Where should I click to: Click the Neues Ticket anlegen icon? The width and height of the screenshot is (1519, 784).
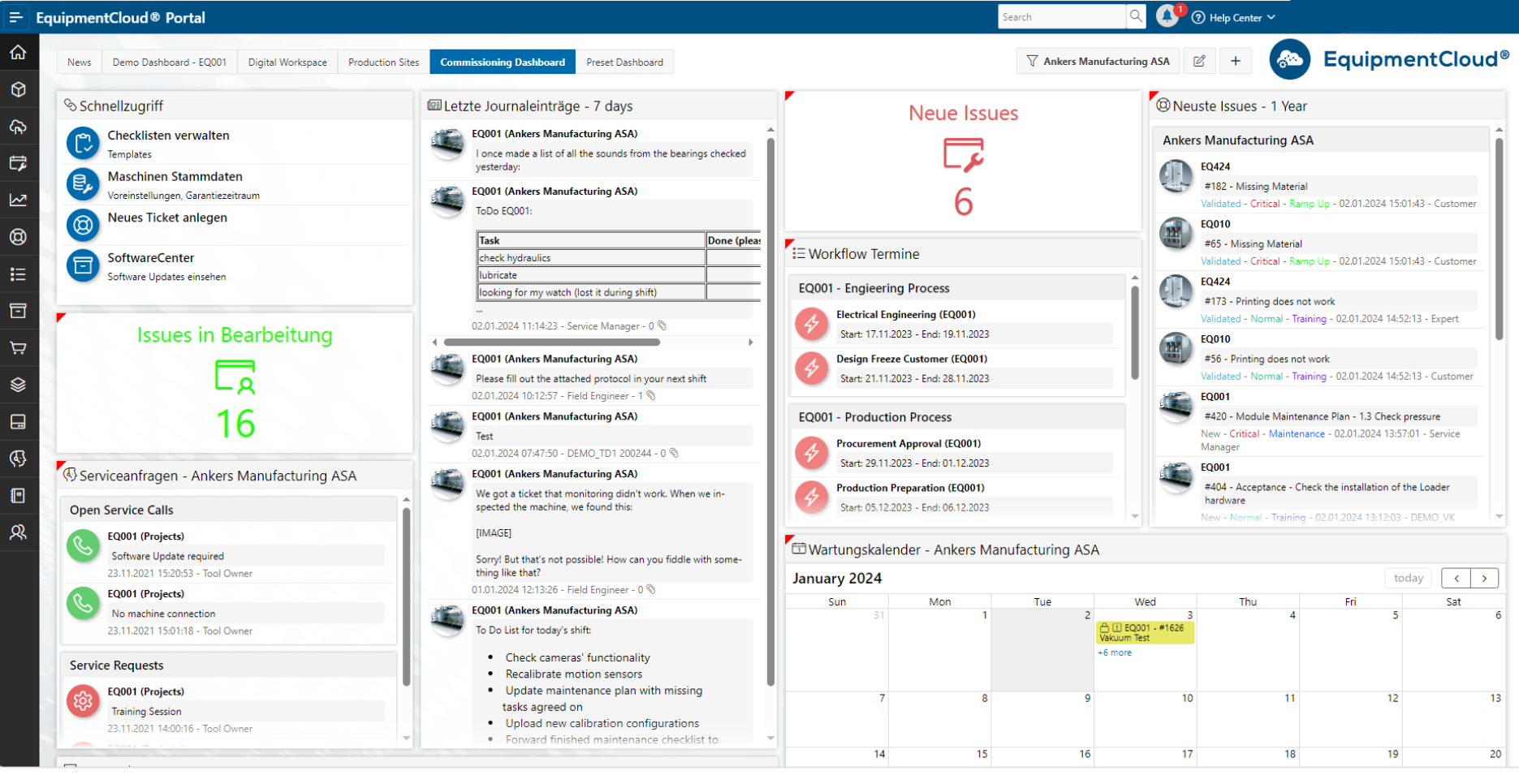tap(83, 225)
